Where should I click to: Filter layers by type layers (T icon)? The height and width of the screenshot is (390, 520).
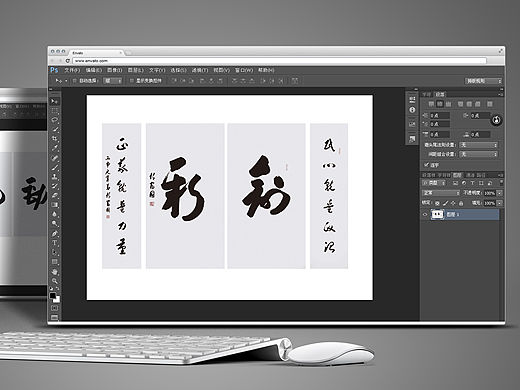472,183
